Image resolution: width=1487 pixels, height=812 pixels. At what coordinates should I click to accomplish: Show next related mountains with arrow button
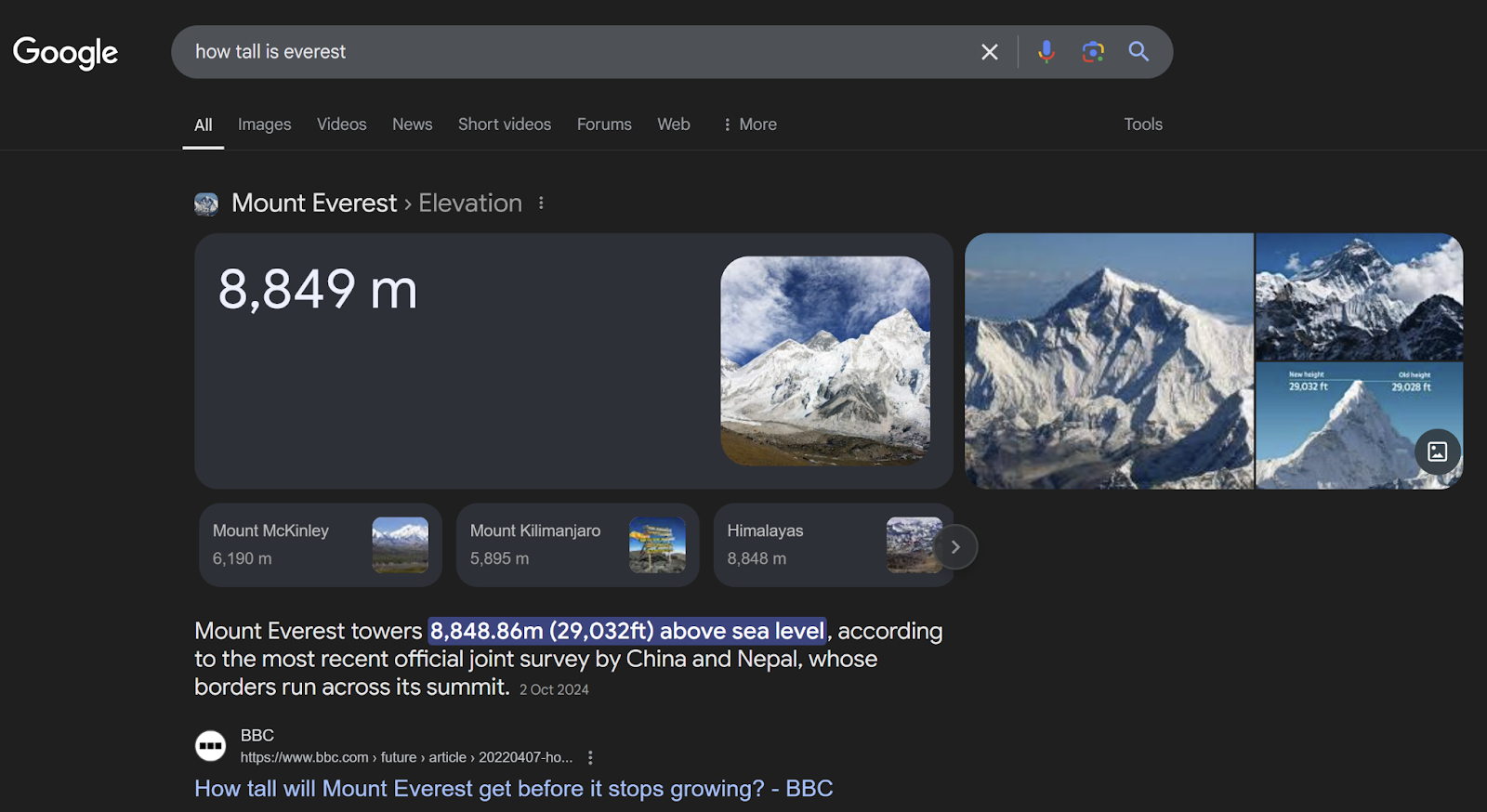[x=955, y=546]
